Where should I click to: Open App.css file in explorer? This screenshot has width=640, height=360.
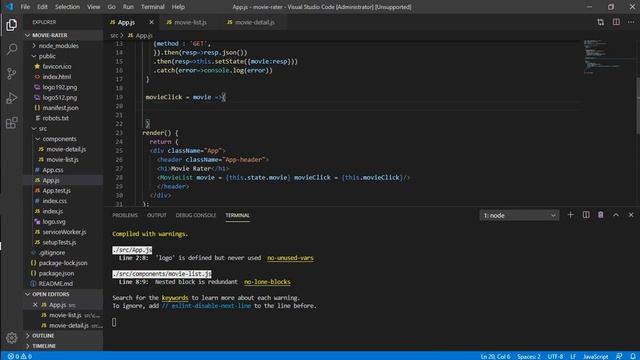[x=53, y=170]
